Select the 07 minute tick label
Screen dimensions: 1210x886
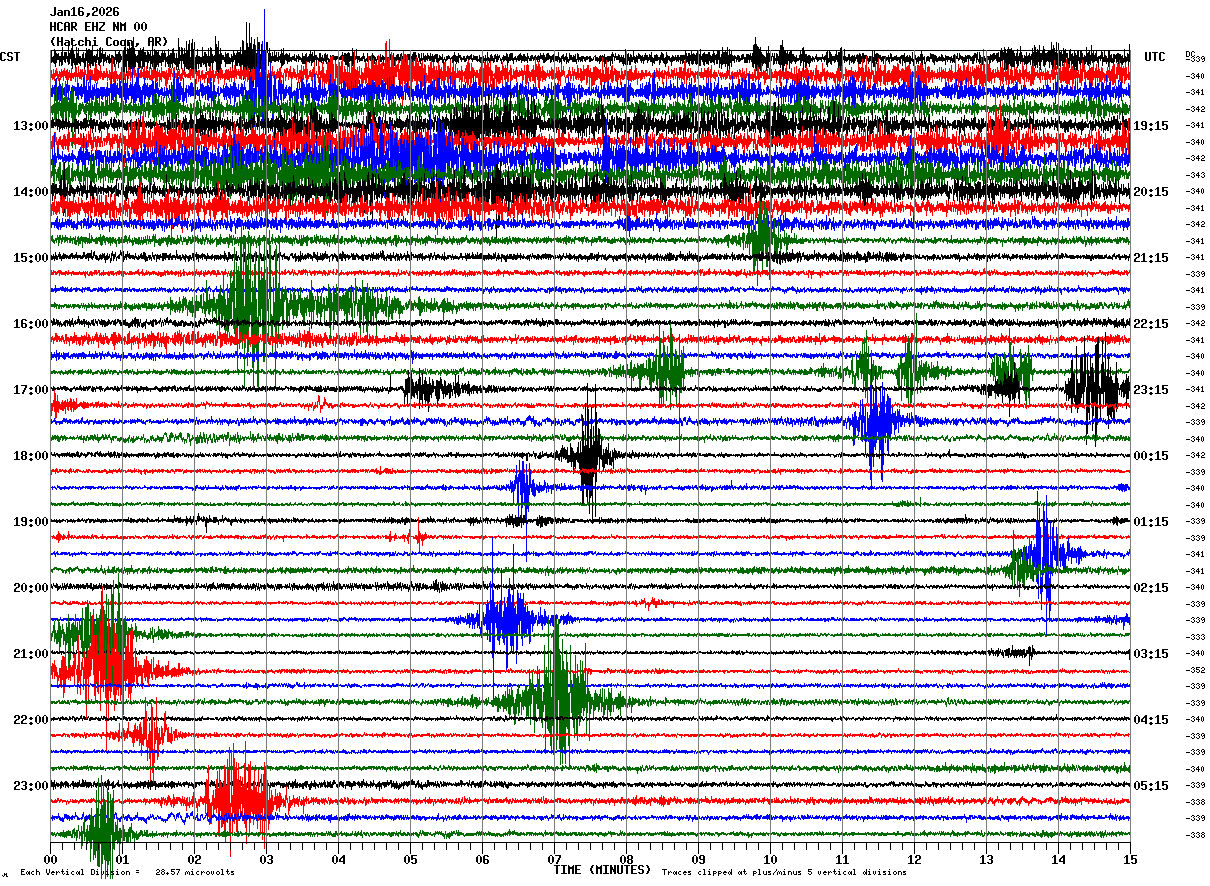click(554, 860)
